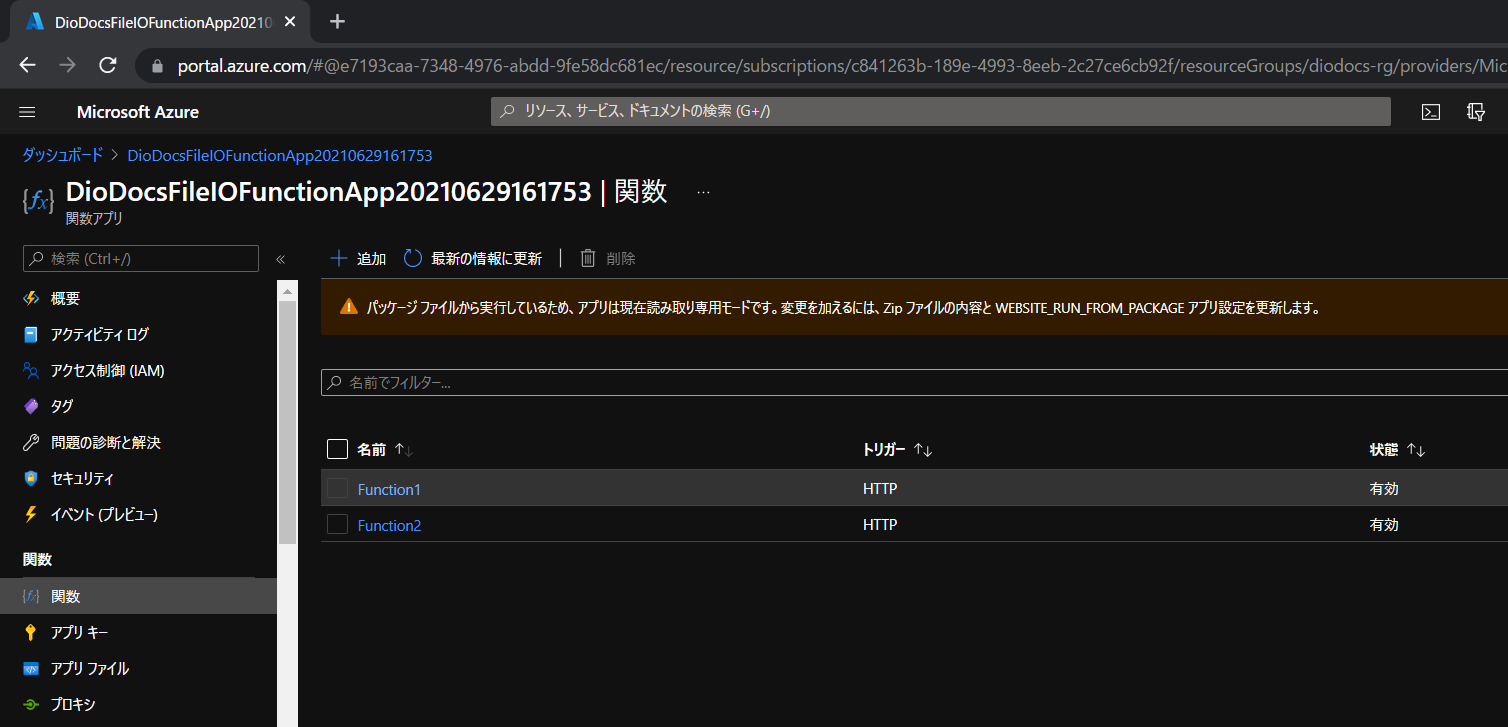Sort by 名前 column sort arrows
The width and height of the screenshot is (1508, 727).
tap(404, 450)
